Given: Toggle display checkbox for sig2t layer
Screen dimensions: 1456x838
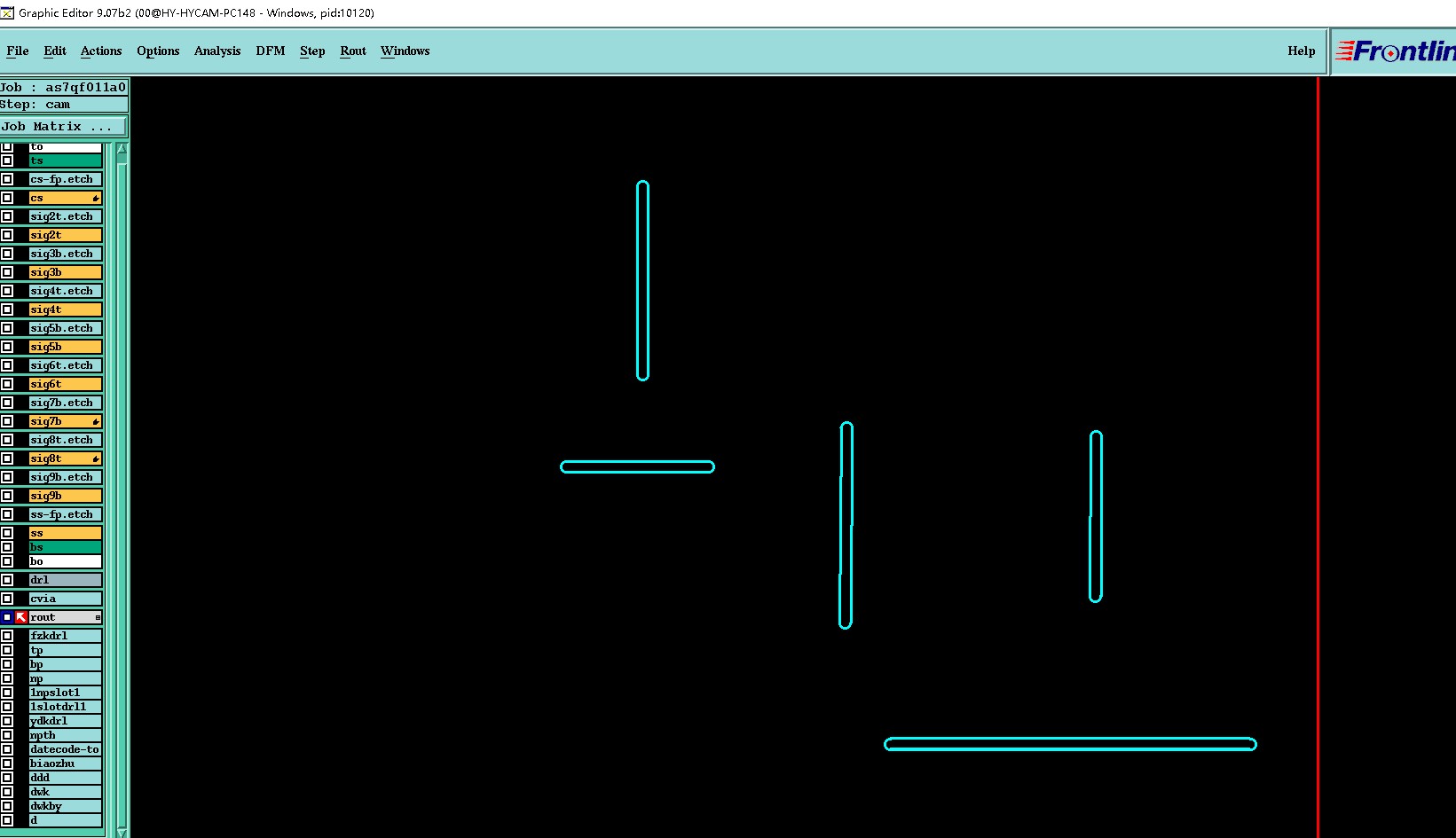Looking at the screenshot, I should [x=7, y=235].
